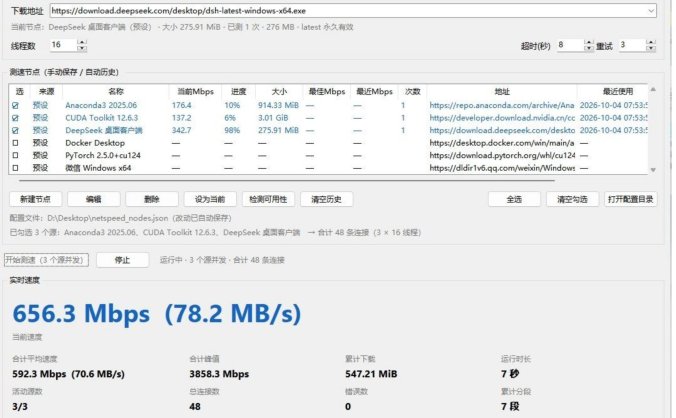The image size is (676, 418).
Task: Click the 新建节点 button
Action: (x=35, y=199)
